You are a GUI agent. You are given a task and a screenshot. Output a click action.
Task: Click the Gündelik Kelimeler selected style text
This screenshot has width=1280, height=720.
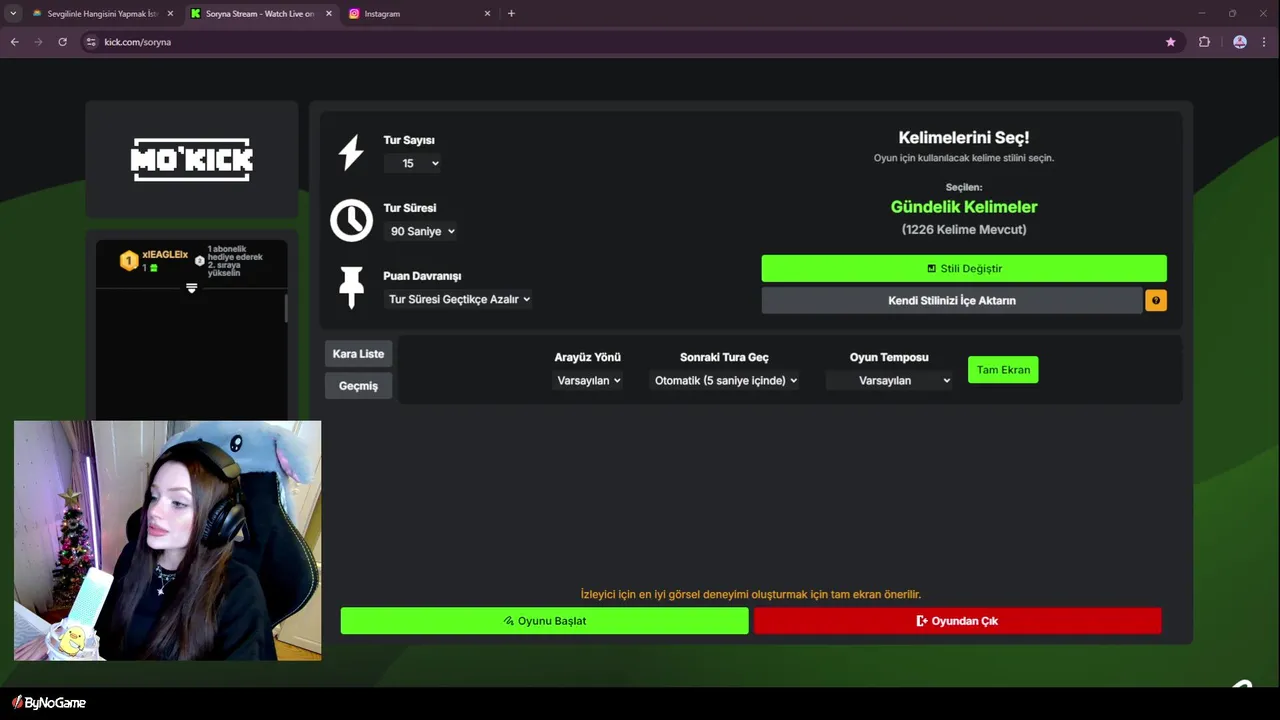click(x=964, y=207)
